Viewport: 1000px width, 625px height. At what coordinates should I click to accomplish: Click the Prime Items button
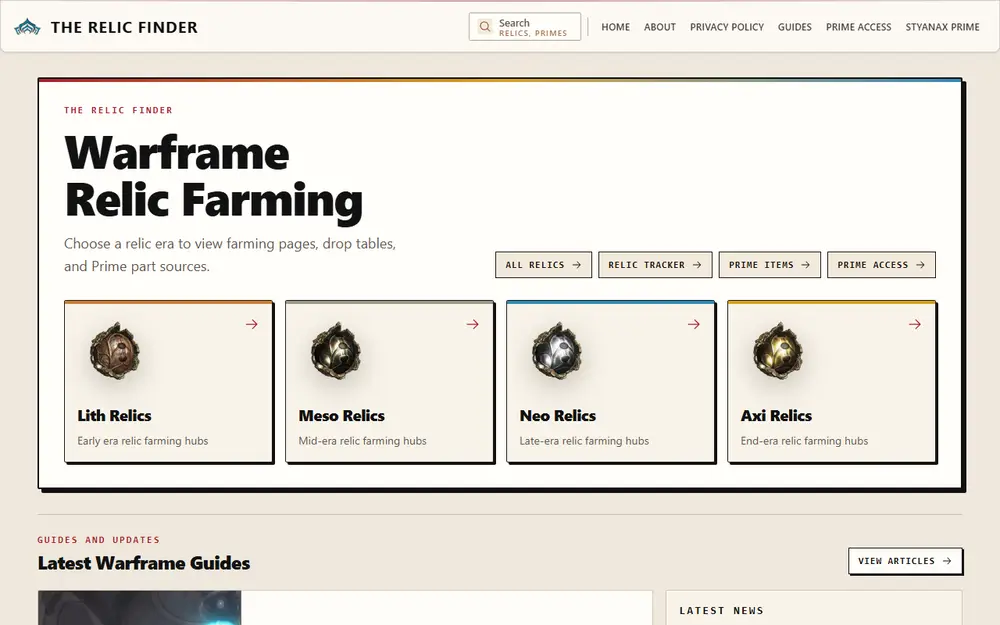[770, 265]
